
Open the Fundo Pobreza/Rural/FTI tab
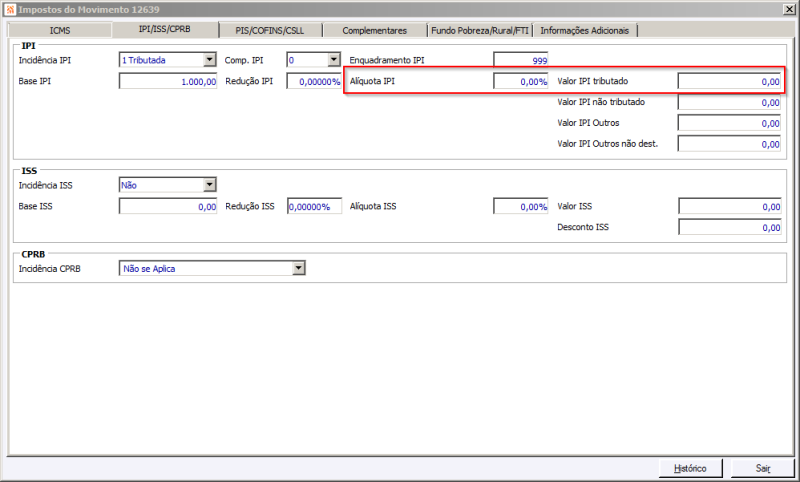(480, 31)
